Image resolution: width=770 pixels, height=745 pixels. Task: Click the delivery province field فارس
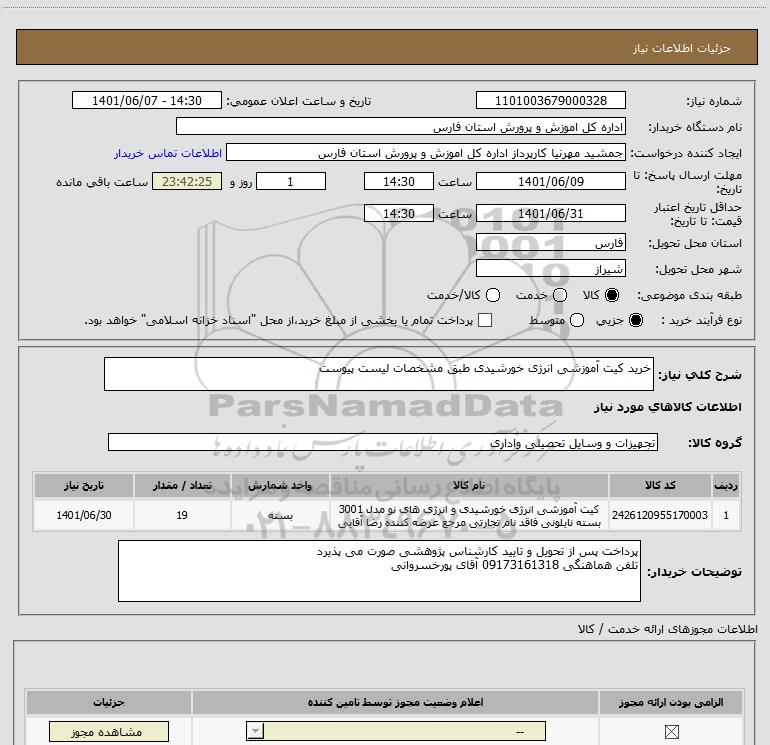coord(550,243)
